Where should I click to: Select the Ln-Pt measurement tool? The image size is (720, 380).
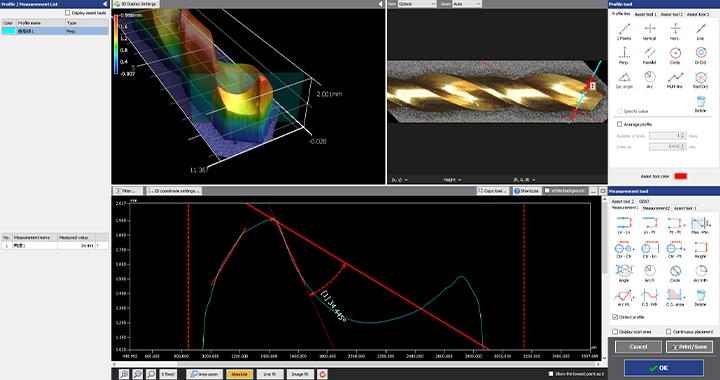tap(649, 225)
